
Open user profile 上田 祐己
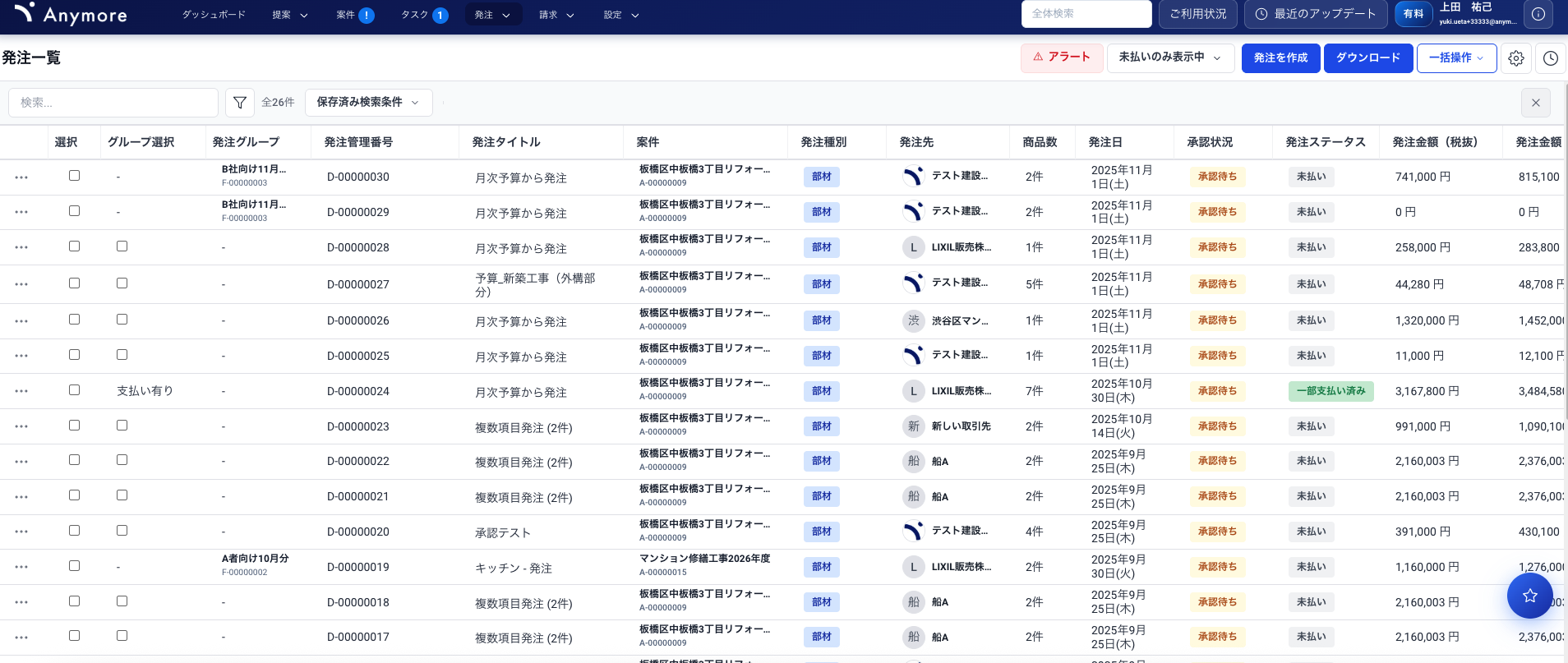[x=1478, y=14]
